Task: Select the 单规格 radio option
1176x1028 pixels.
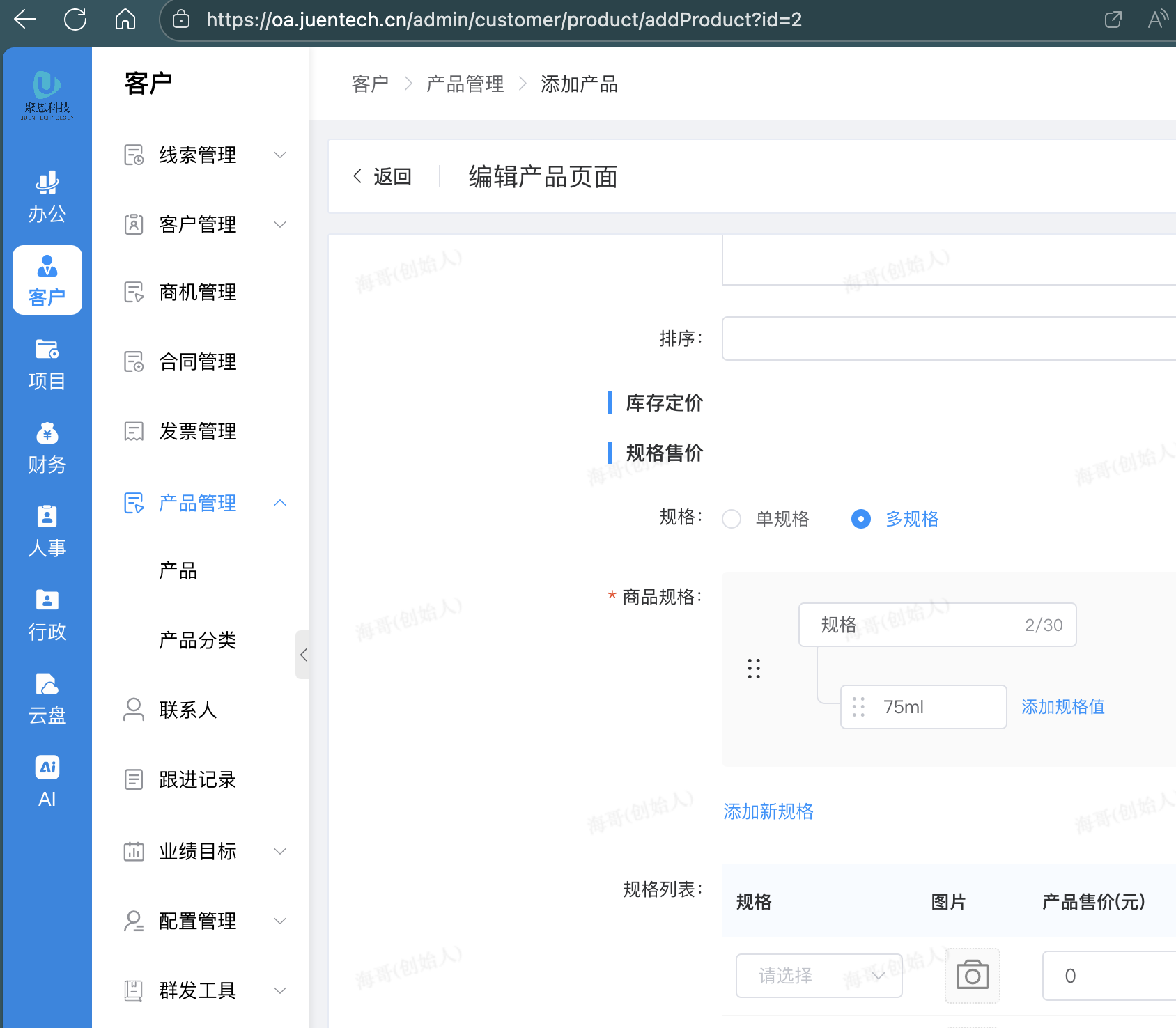Action: (x=732, y=519)
